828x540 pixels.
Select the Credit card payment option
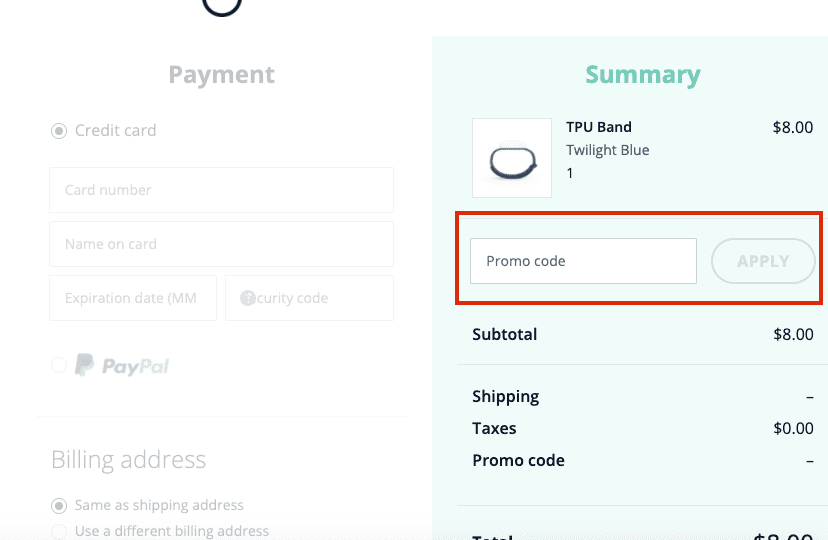click(59, 130)
